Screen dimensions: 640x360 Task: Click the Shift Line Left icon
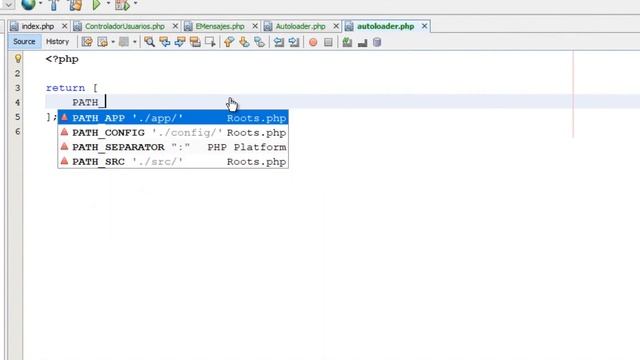pyautogui.click(x=279, y=42)
